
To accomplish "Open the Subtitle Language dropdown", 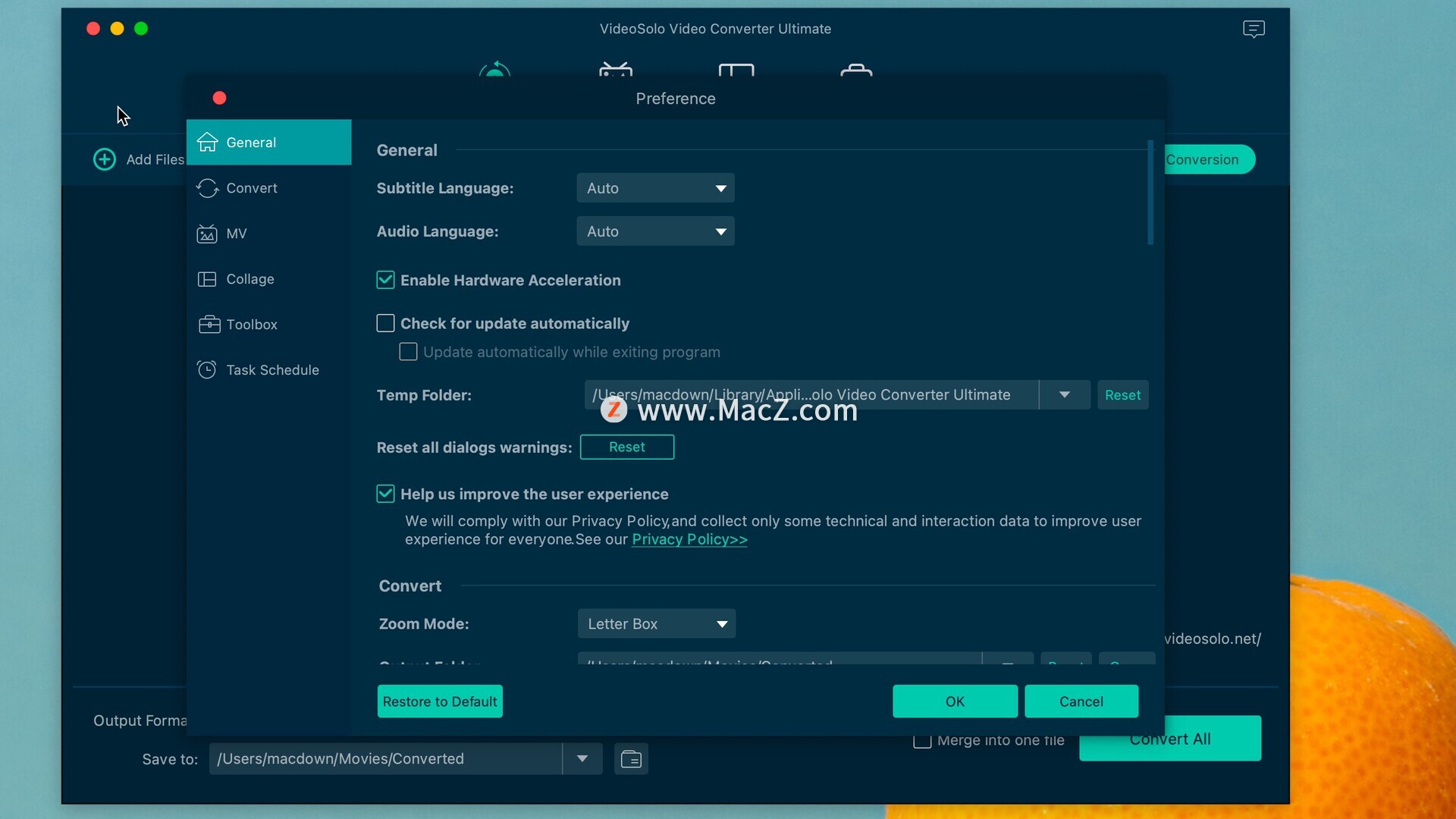I will point(655,188).
